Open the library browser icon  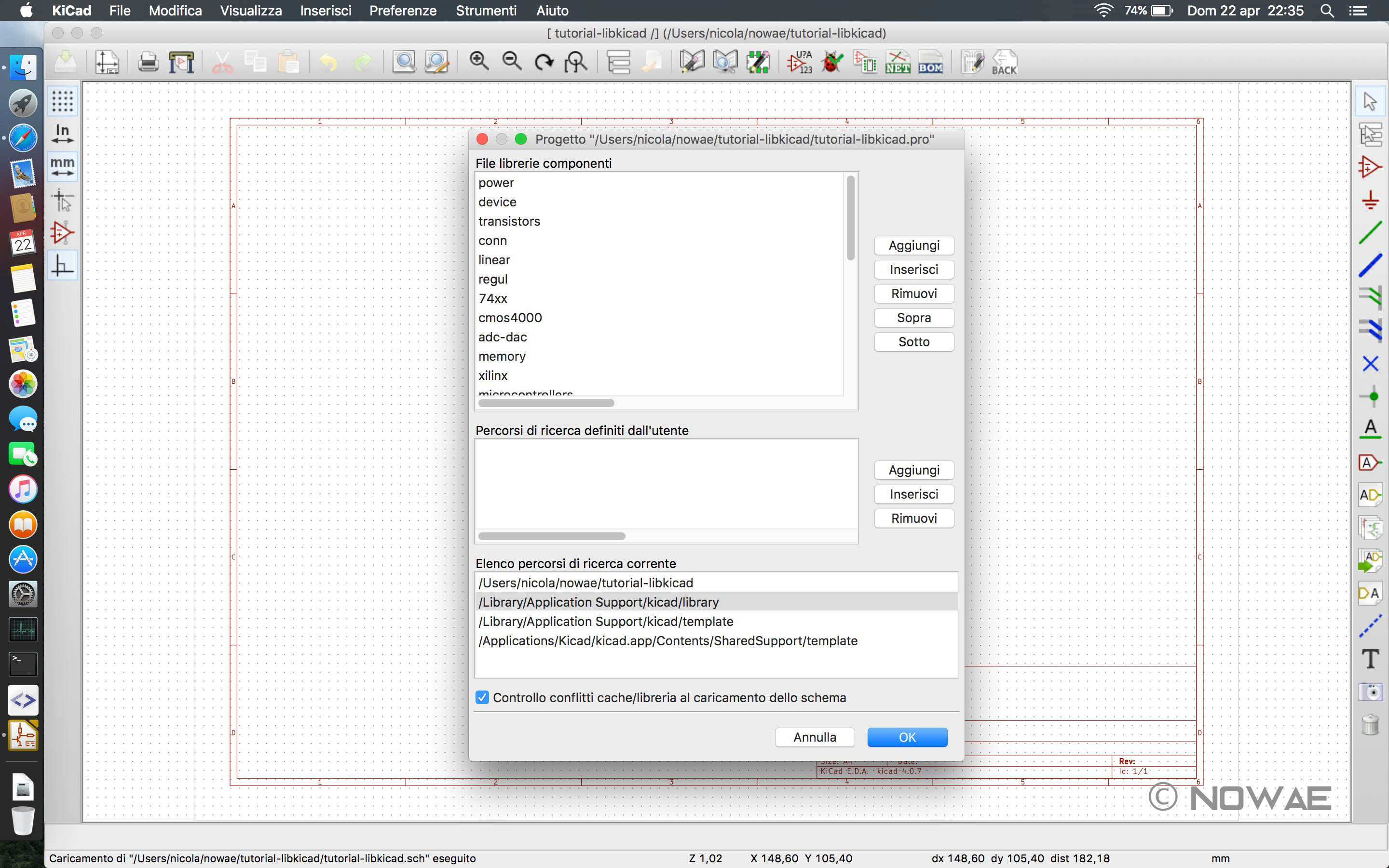click(x=725, y=62)
